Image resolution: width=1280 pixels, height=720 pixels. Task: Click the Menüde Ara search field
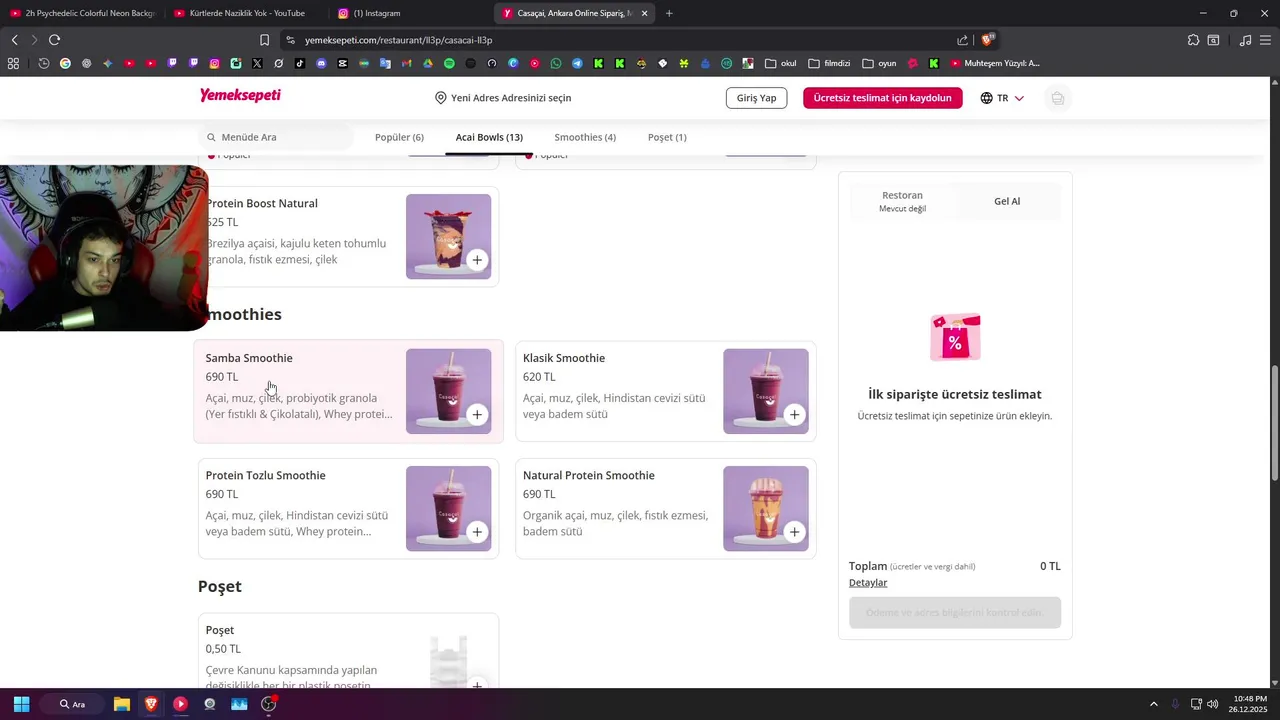pos(276,137)
